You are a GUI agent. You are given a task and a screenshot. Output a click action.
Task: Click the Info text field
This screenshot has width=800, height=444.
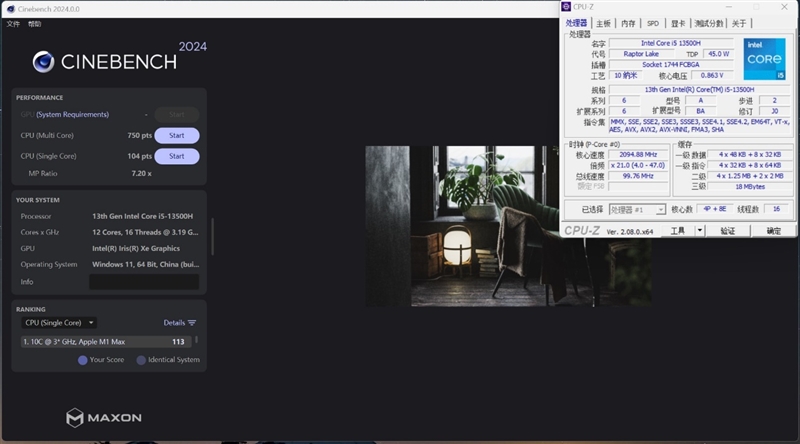click(x=144, y=282)
